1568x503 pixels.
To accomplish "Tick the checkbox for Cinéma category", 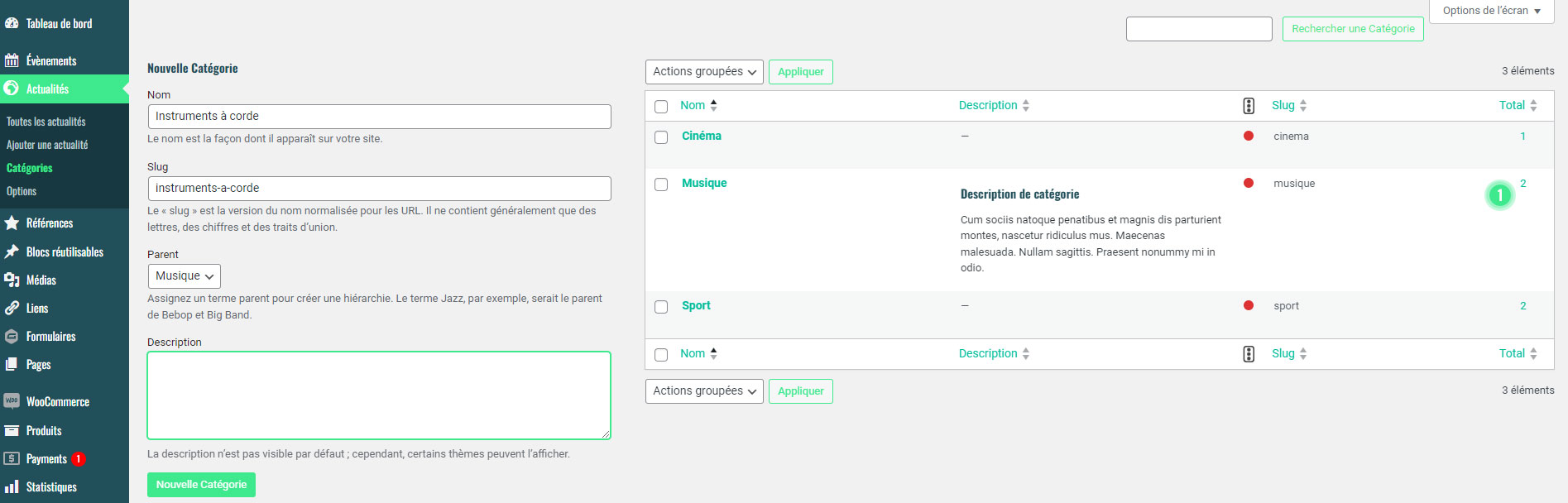I will [x=661, y=137].
